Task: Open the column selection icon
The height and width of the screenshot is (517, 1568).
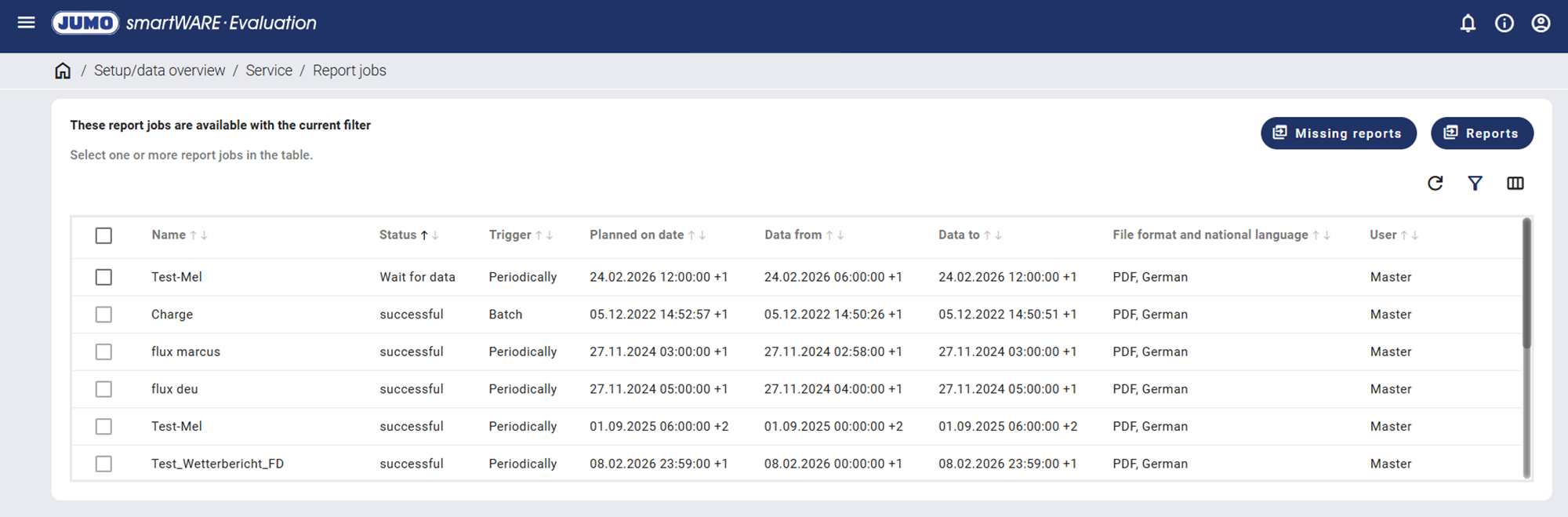Action: (1515, 184)
